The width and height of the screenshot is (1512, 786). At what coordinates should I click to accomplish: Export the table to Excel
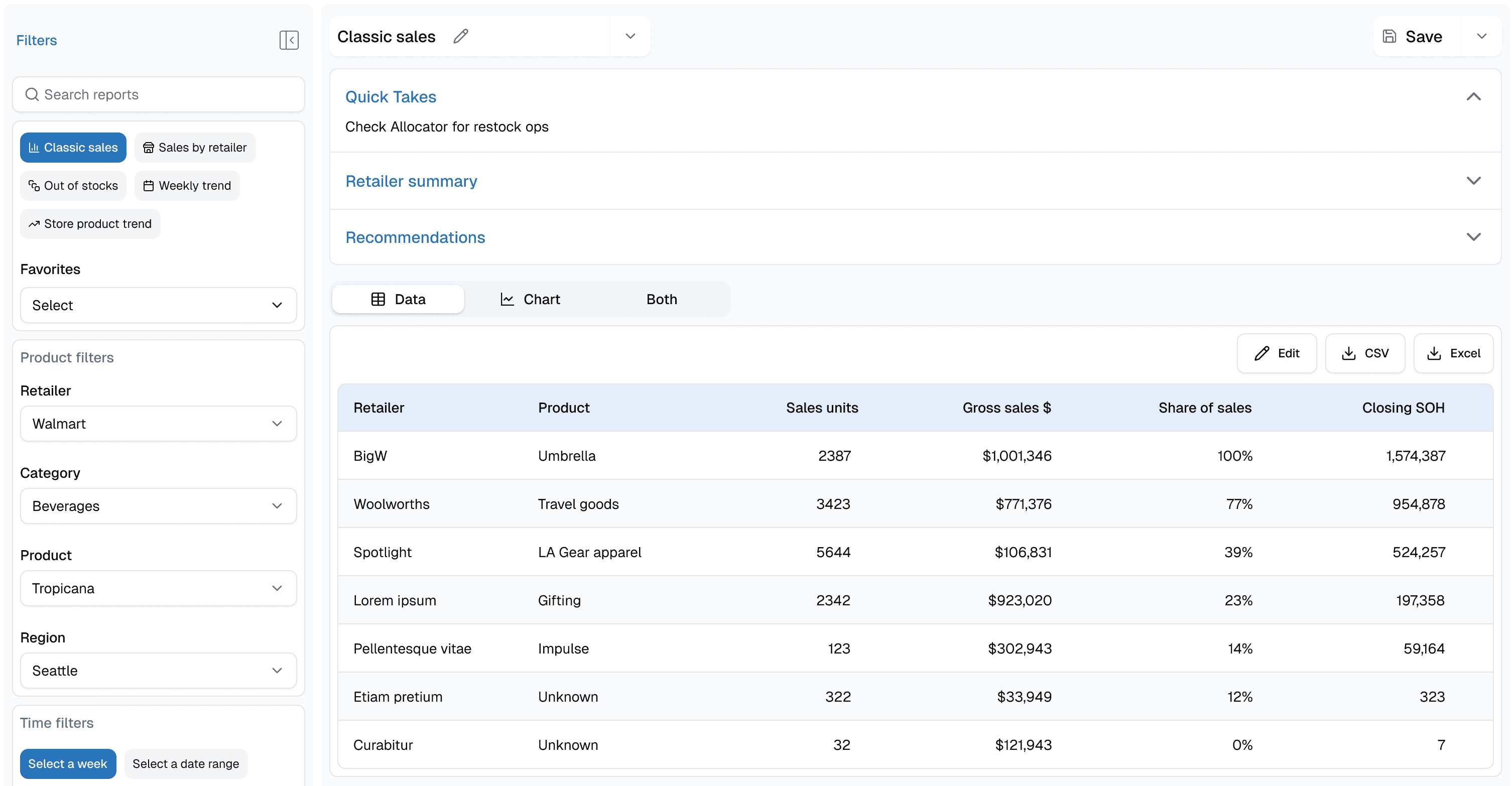pos(1453,353)
